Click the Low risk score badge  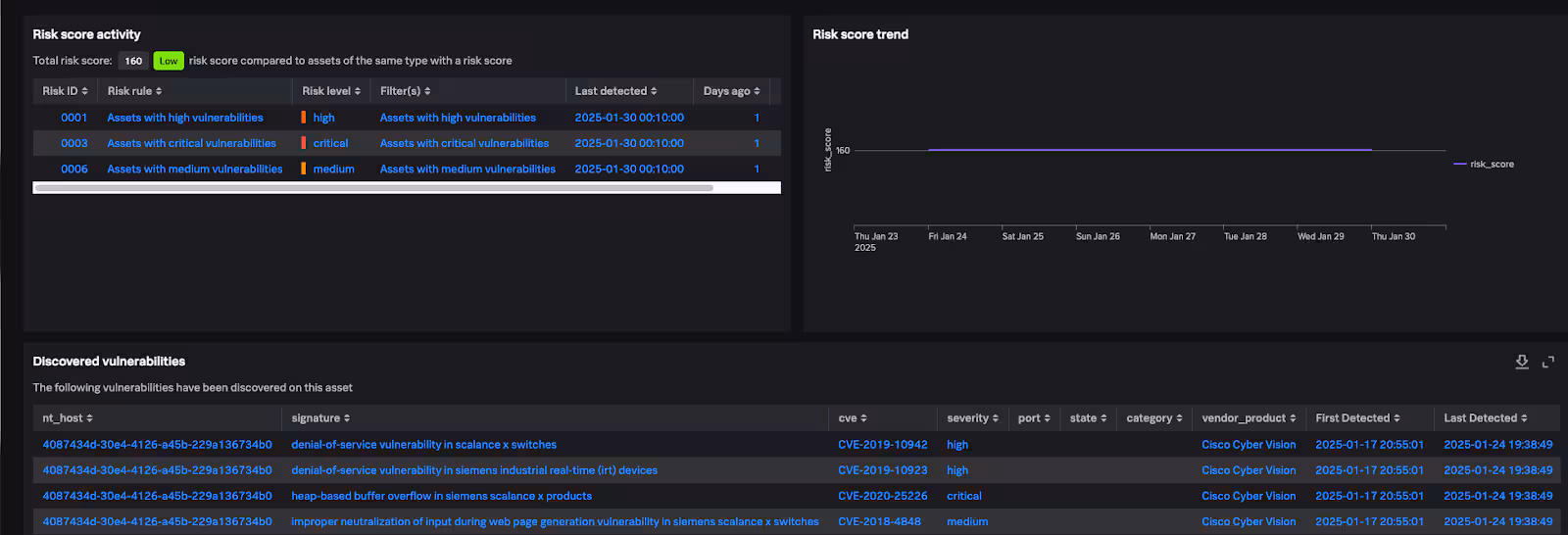tap(169, 61)
